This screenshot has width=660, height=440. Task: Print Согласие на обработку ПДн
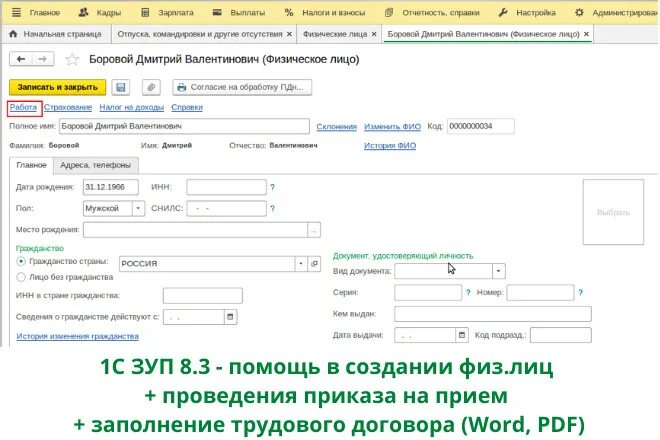242,87
